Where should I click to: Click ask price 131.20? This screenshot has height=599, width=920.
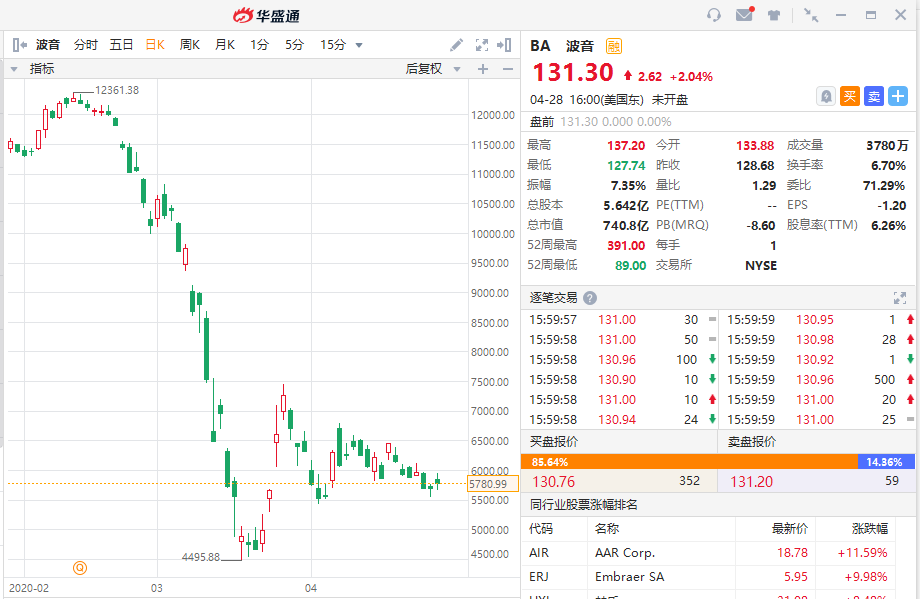752,482
